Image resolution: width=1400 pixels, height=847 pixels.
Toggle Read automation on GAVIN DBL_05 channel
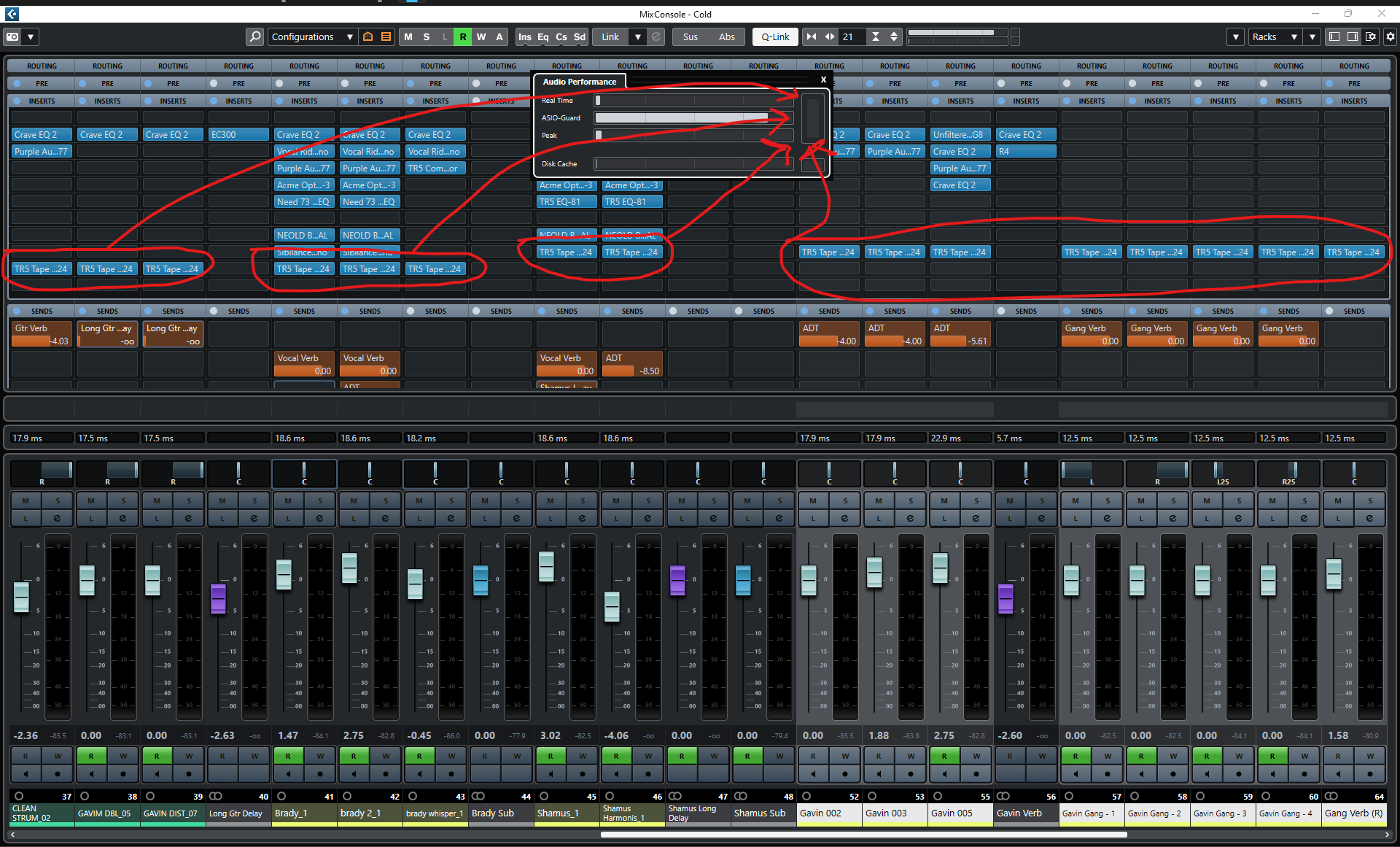tap(91, 756)
